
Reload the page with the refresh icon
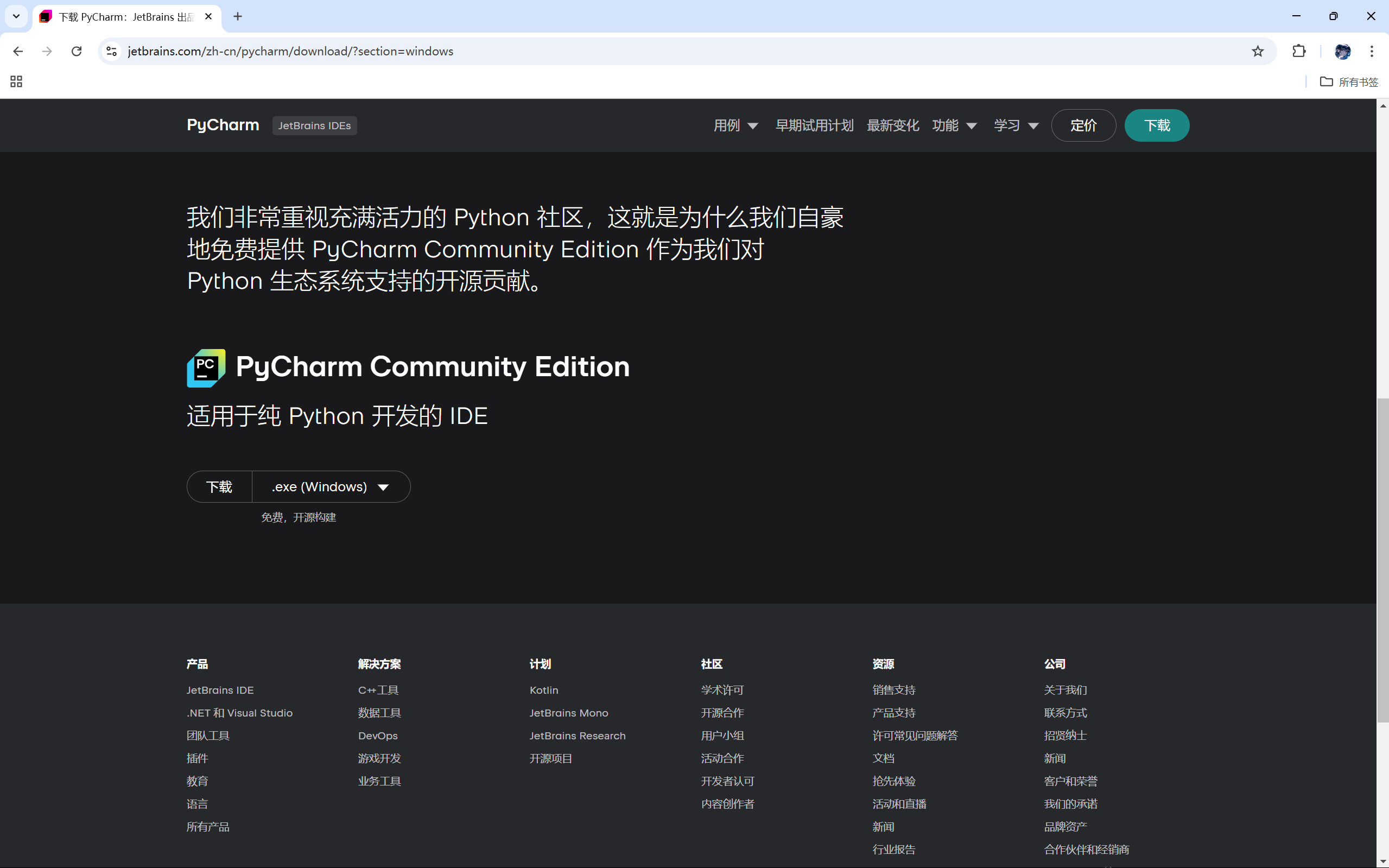pos(77,51)
